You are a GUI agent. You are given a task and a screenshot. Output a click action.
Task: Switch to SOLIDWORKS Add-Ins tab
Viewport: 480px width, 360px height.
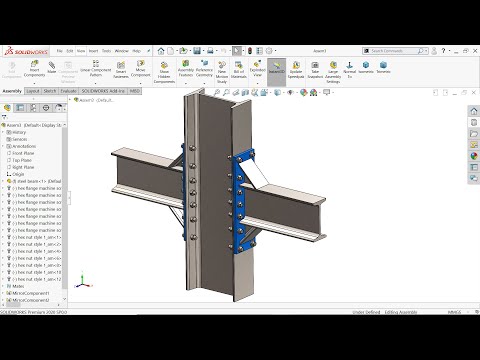(x=103, y=91)
